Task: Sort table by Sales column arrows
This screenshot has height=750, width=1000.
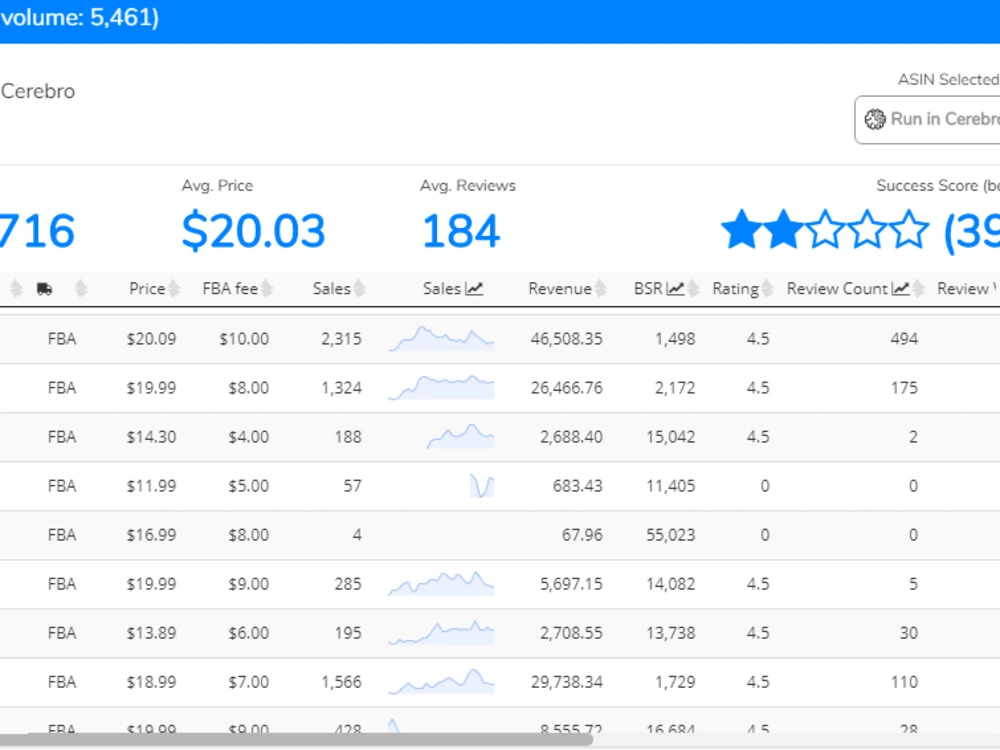Action: pyautogui.click(x=360, y=289)
